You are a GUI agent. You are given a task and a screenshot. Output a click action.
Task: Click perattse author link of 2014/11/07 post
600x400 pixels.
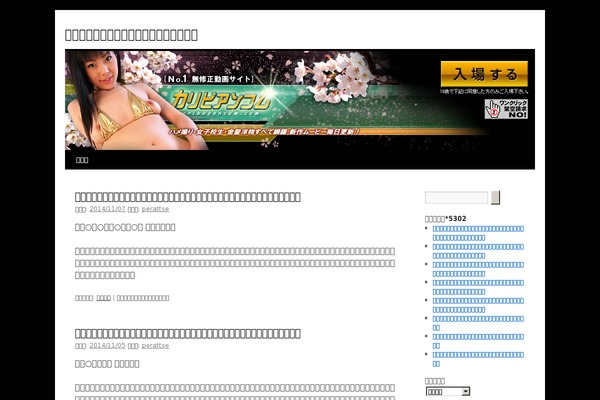point(155,209)
